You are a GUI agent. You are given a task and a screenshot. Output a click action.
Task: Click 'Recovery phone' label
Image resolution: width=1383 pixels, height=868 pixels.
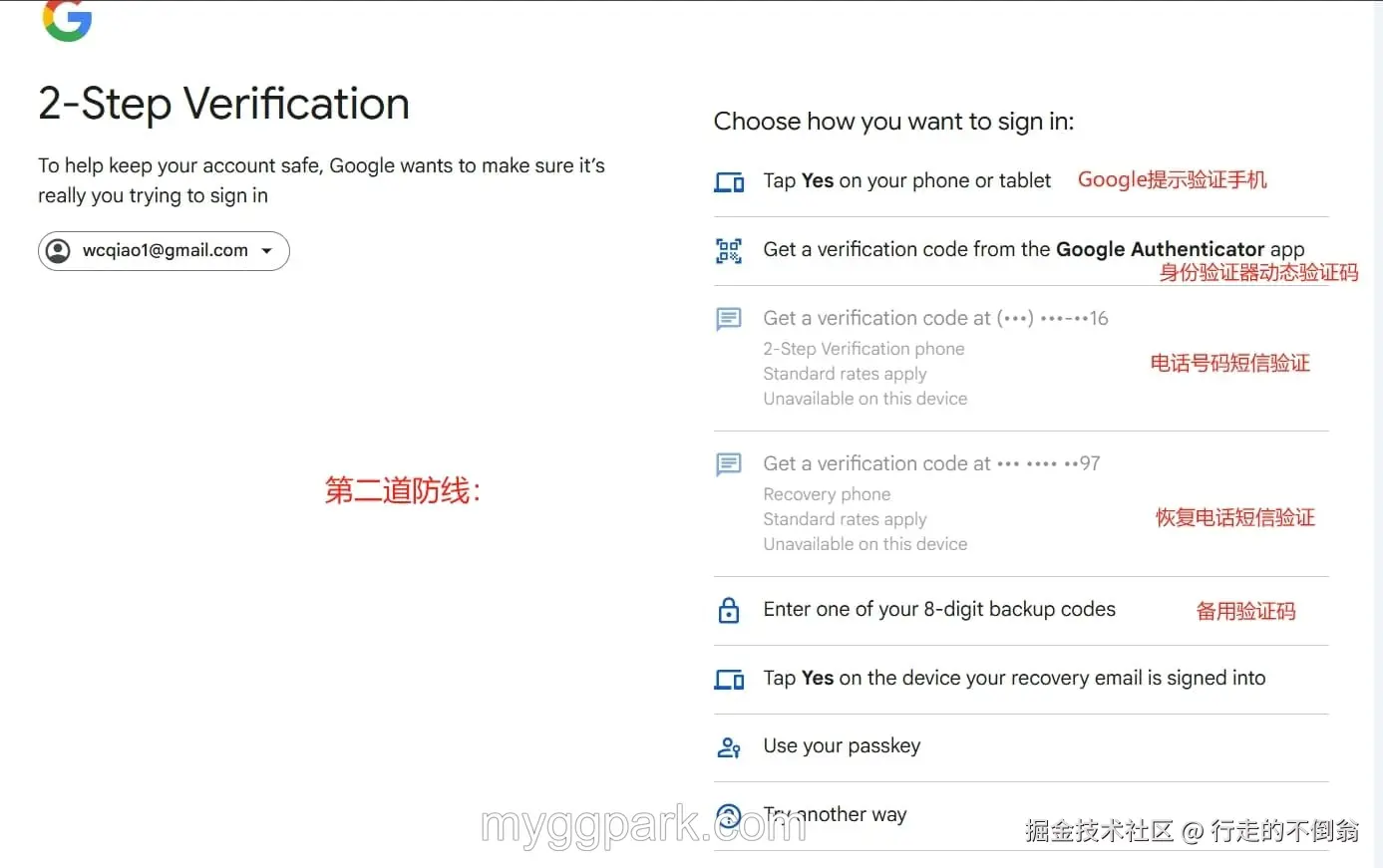(827, 494)
